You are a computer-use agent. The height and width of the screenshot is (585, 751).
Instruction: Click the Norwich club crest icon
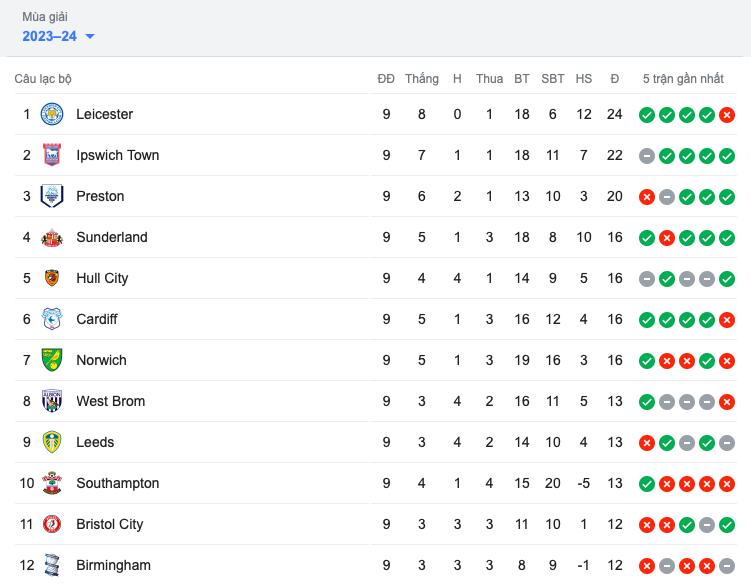52,360
